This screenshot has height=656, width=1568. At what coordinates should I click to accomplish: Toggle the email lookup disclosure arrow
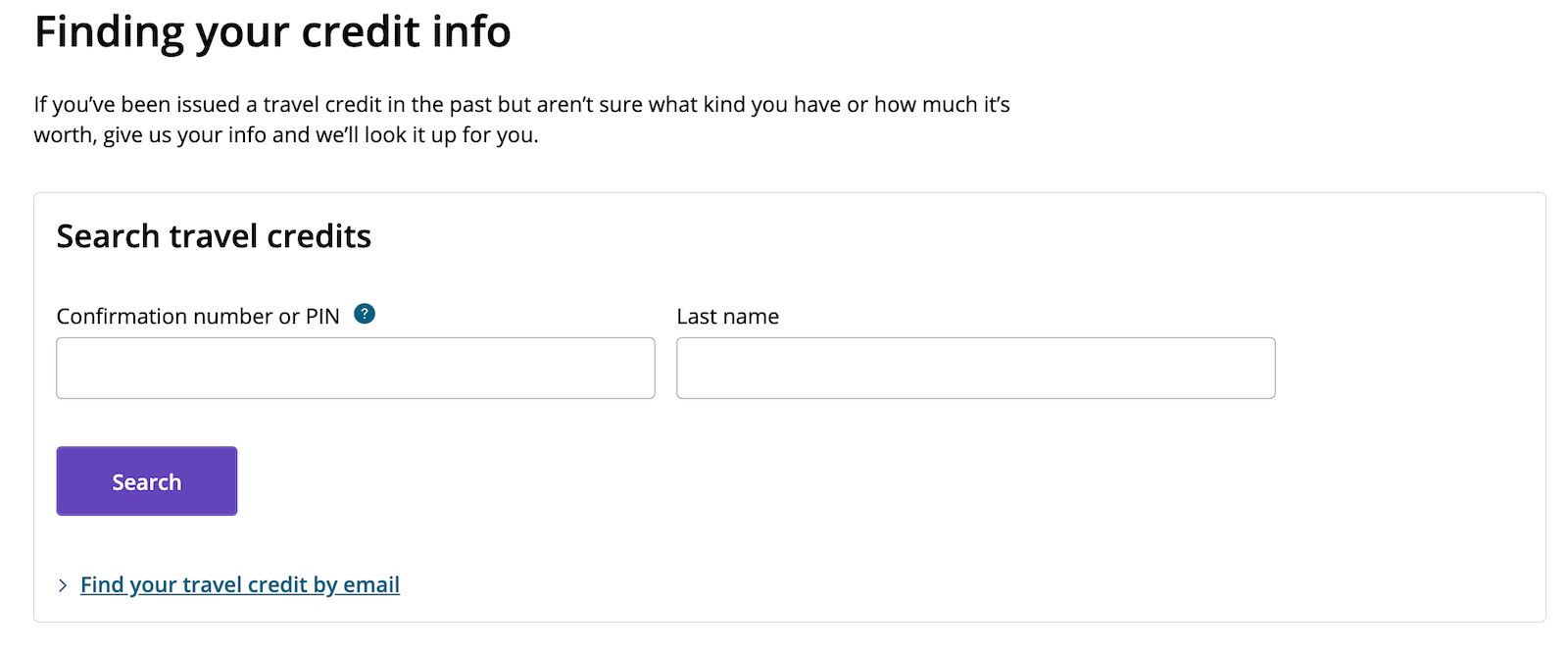click(63, 585)
